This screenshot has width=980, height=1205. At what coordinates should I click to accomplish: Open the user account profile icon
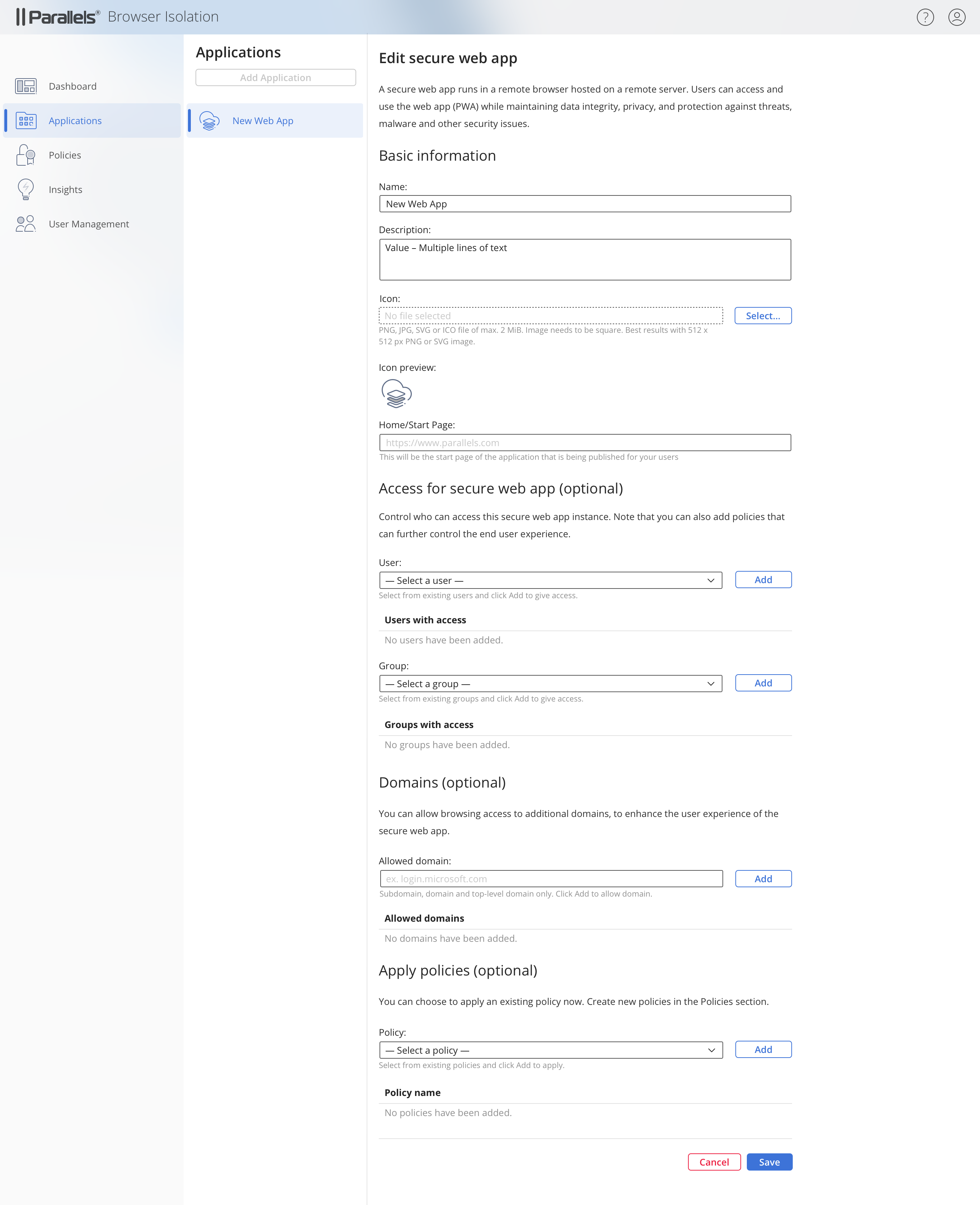pos(956,17)
